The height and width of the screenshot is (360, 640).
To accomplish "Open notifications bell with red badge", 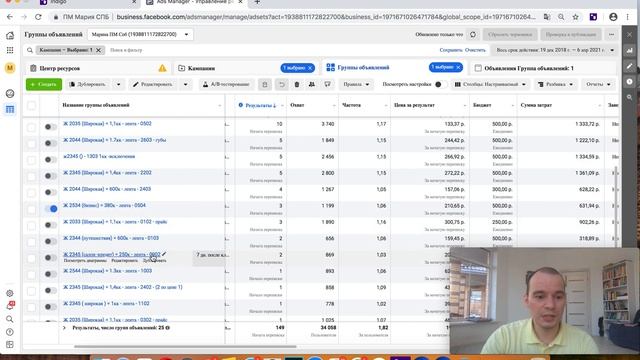I will (x=10, y=306).
